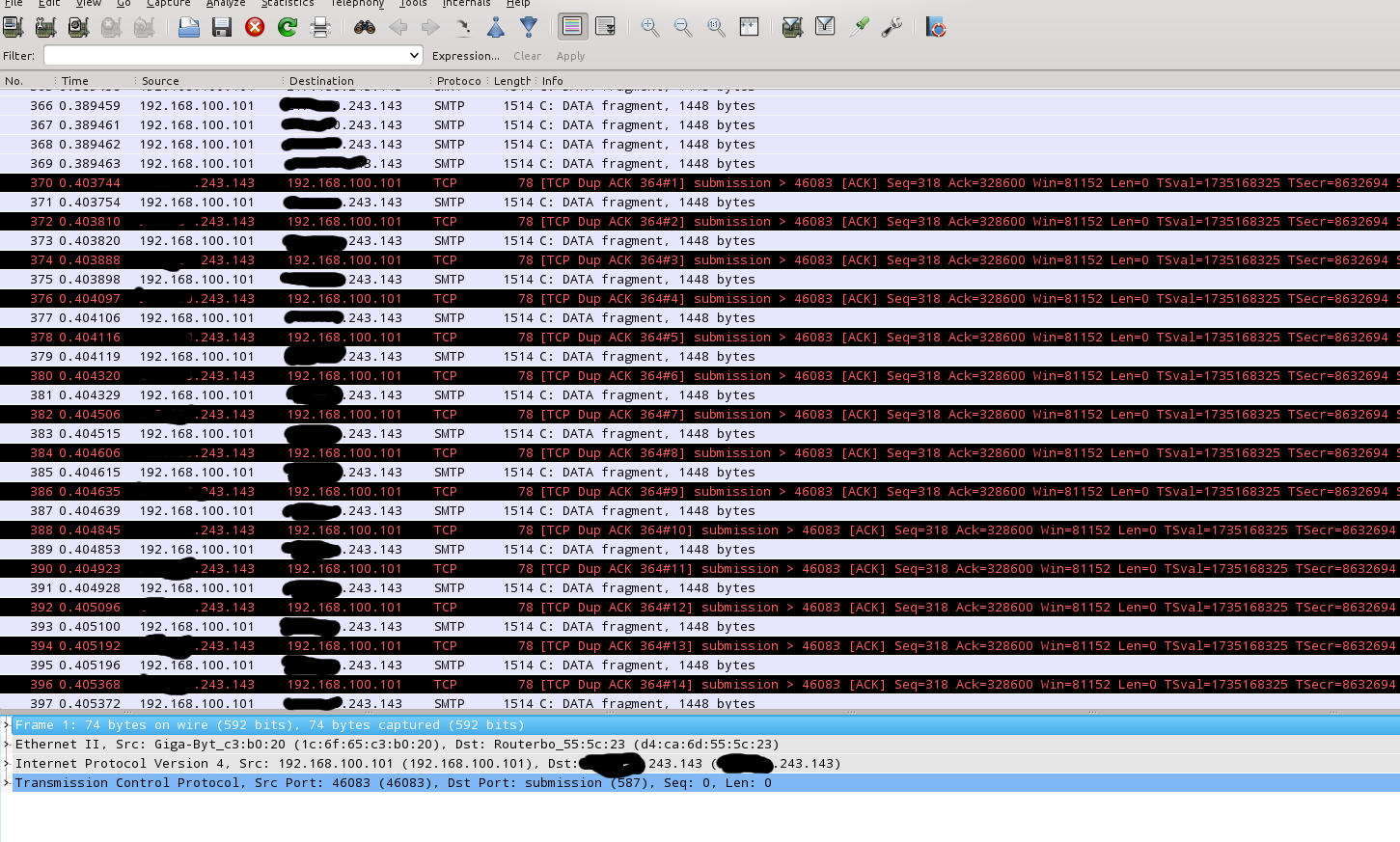Edit display filters from the toolbar
The height and width of the screenshot is (842, 1400).
(x=825, y=27)
